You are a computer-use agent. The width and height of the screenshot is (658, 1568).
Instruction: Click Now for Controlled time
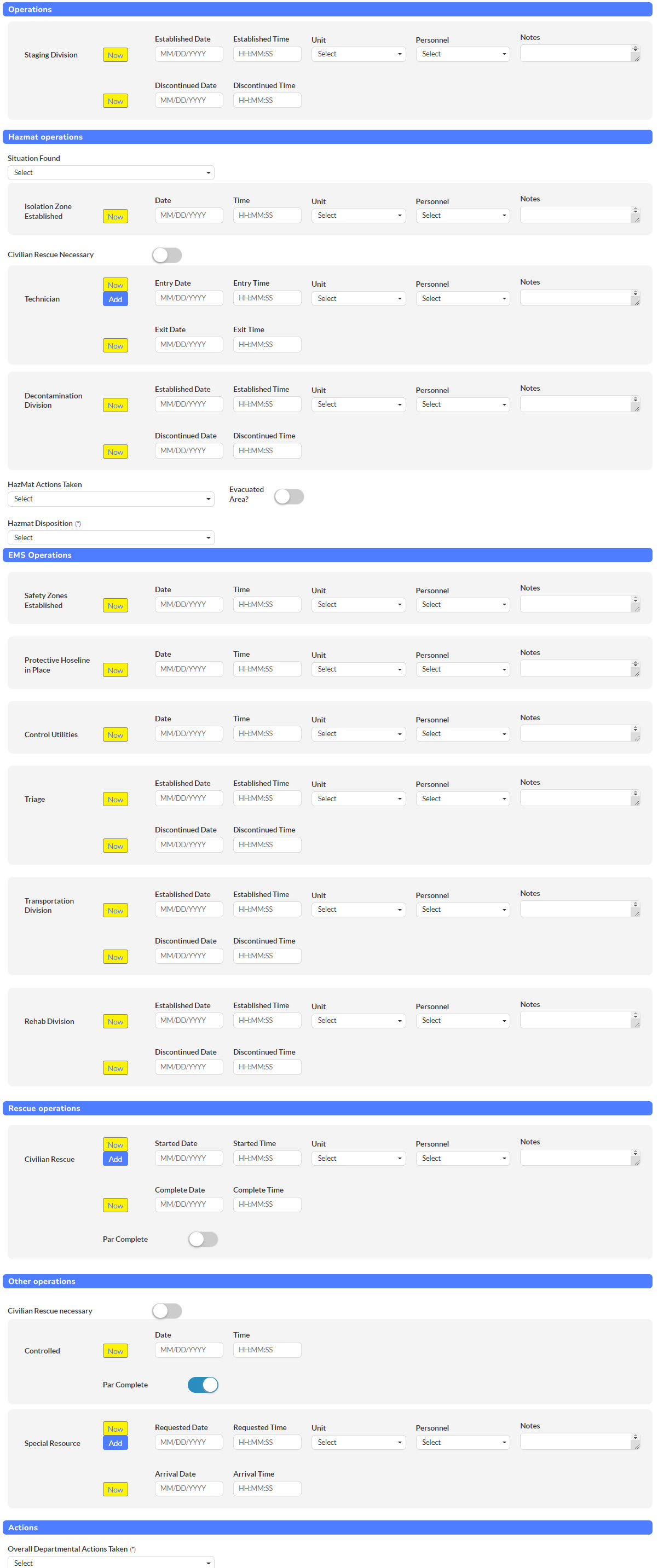point(115,1351)
